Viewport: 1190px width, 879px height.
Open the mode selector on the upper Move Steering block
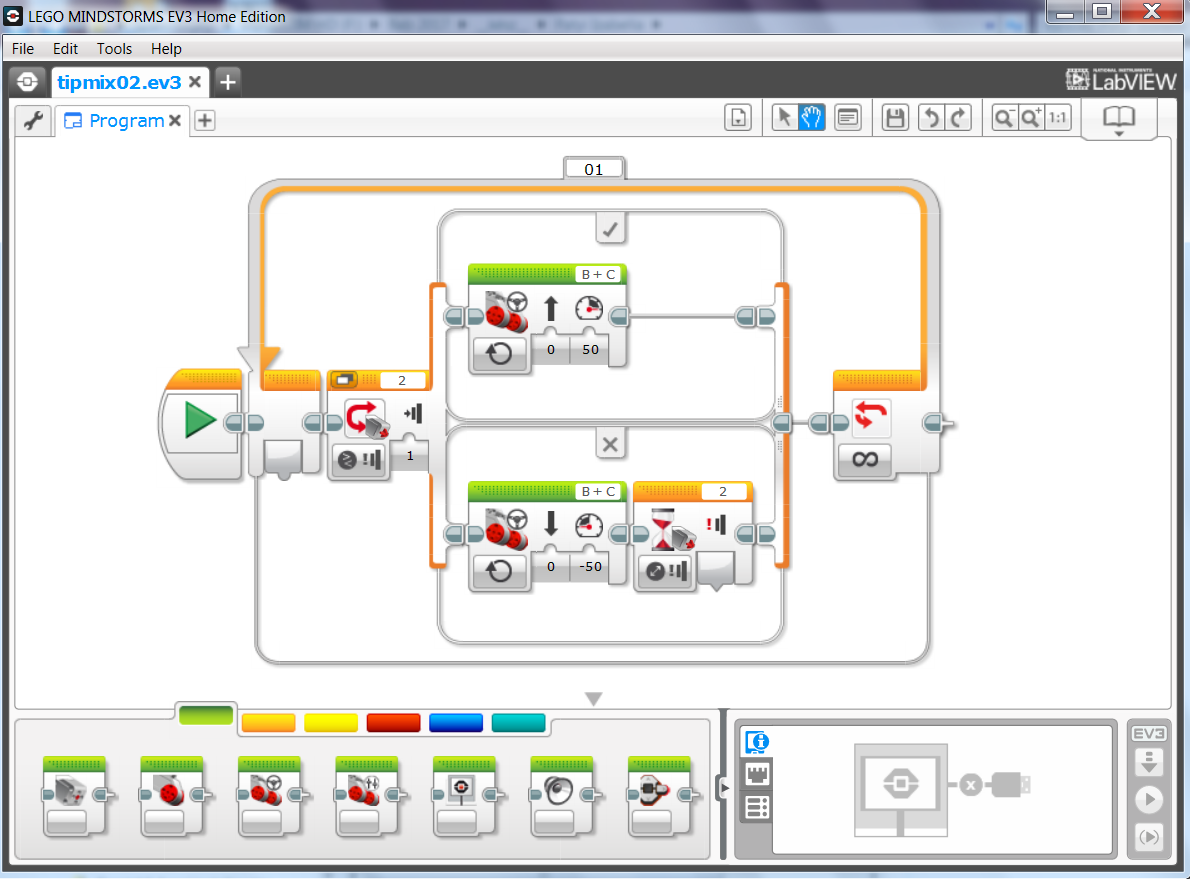pos(499,353)
